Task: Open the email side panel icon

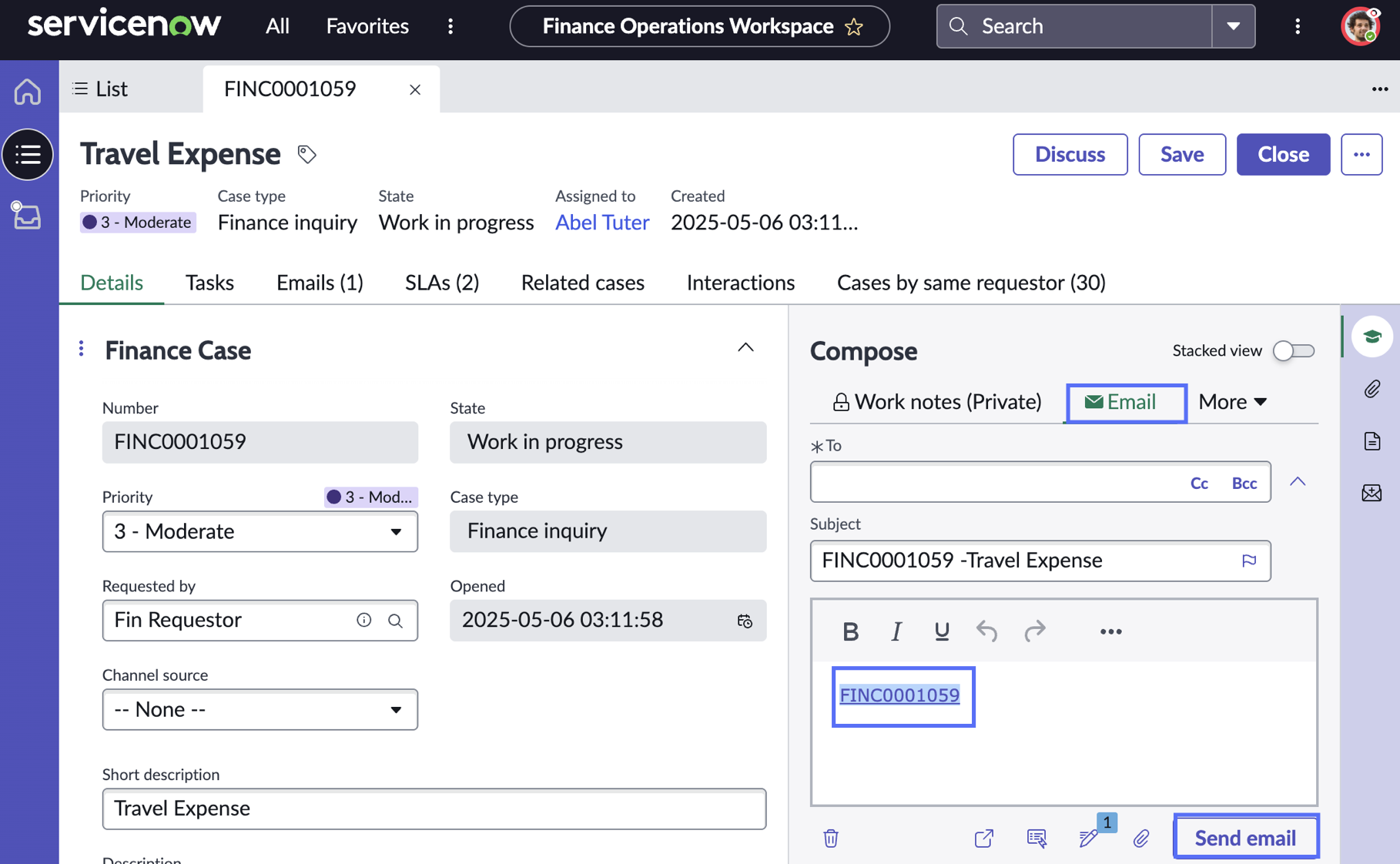Action: click(x=1372, y=493)
